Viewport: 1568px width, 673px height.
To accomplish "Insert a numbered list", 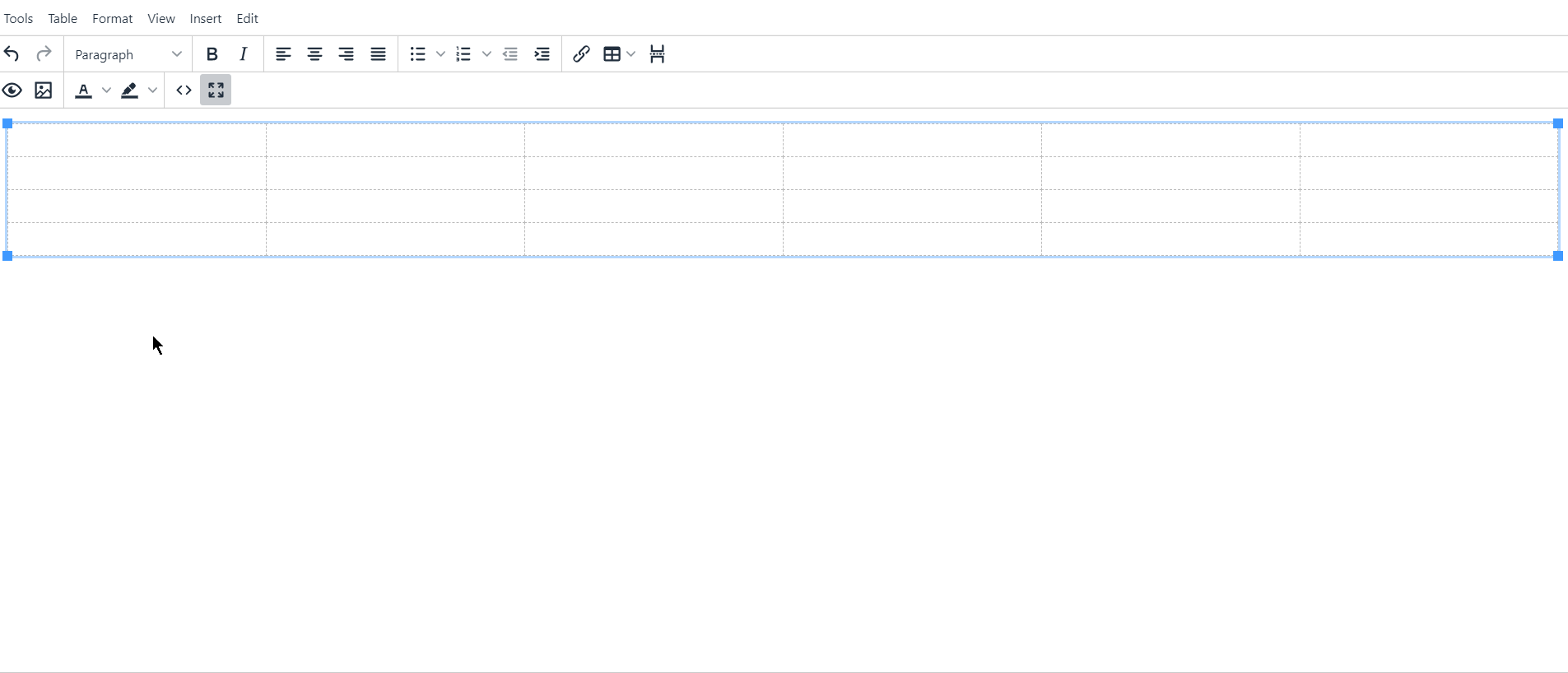I will (x=463, y=54).
